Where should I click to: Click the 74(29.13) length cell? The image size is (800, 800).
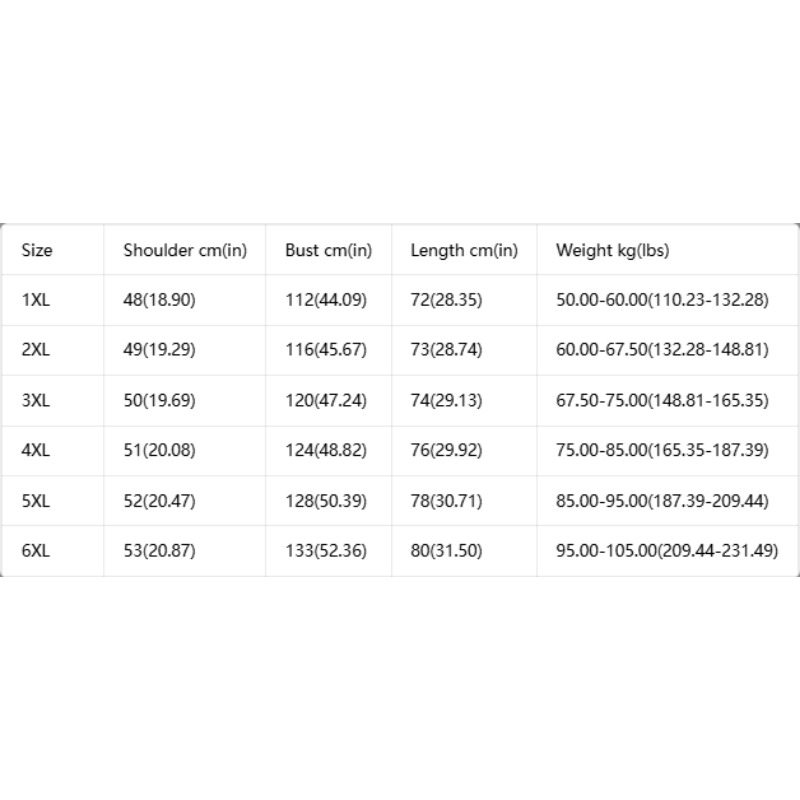click(446, 400)
